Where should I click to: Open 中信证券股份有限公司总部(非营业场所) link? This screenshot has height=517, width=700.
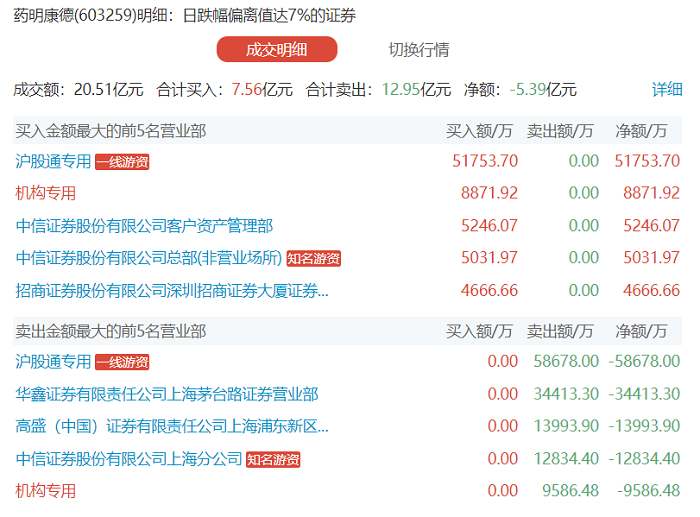(x=149, y=258)
